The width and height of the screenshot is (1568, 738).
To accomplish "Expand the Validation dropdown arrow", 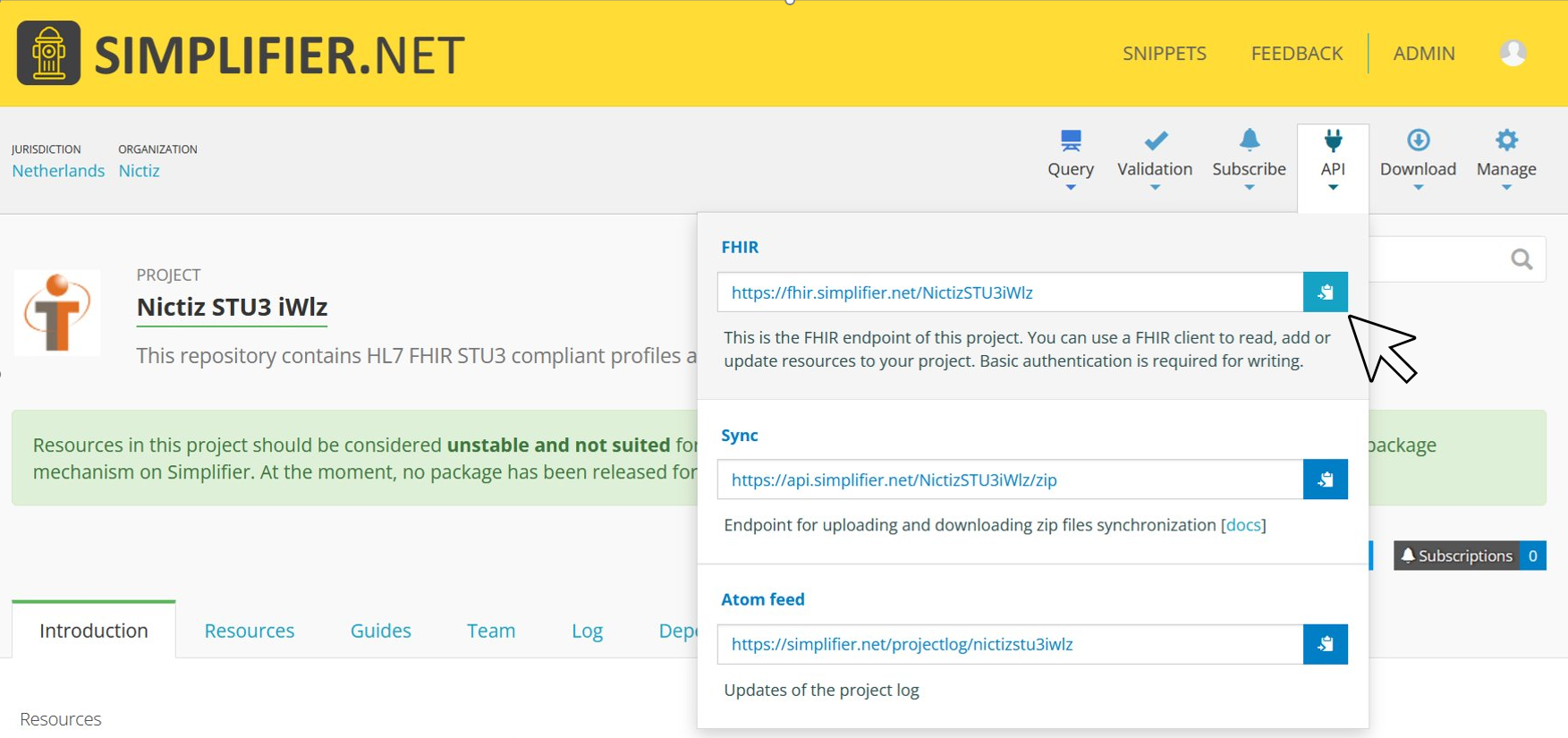I will [x=1155, y=188].
